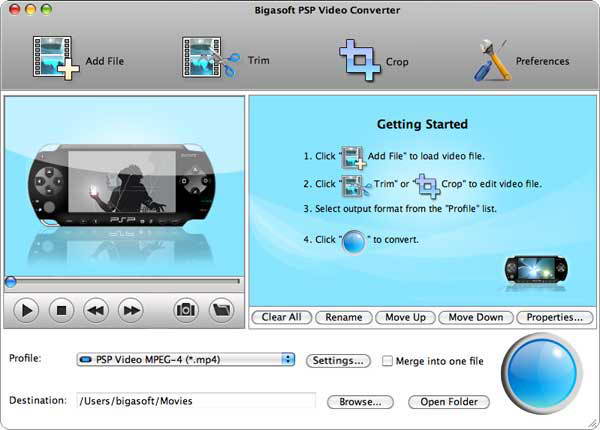Click the Add File icon in Getting Started
This screenshot has width=600, height=430.
point(353,157)
